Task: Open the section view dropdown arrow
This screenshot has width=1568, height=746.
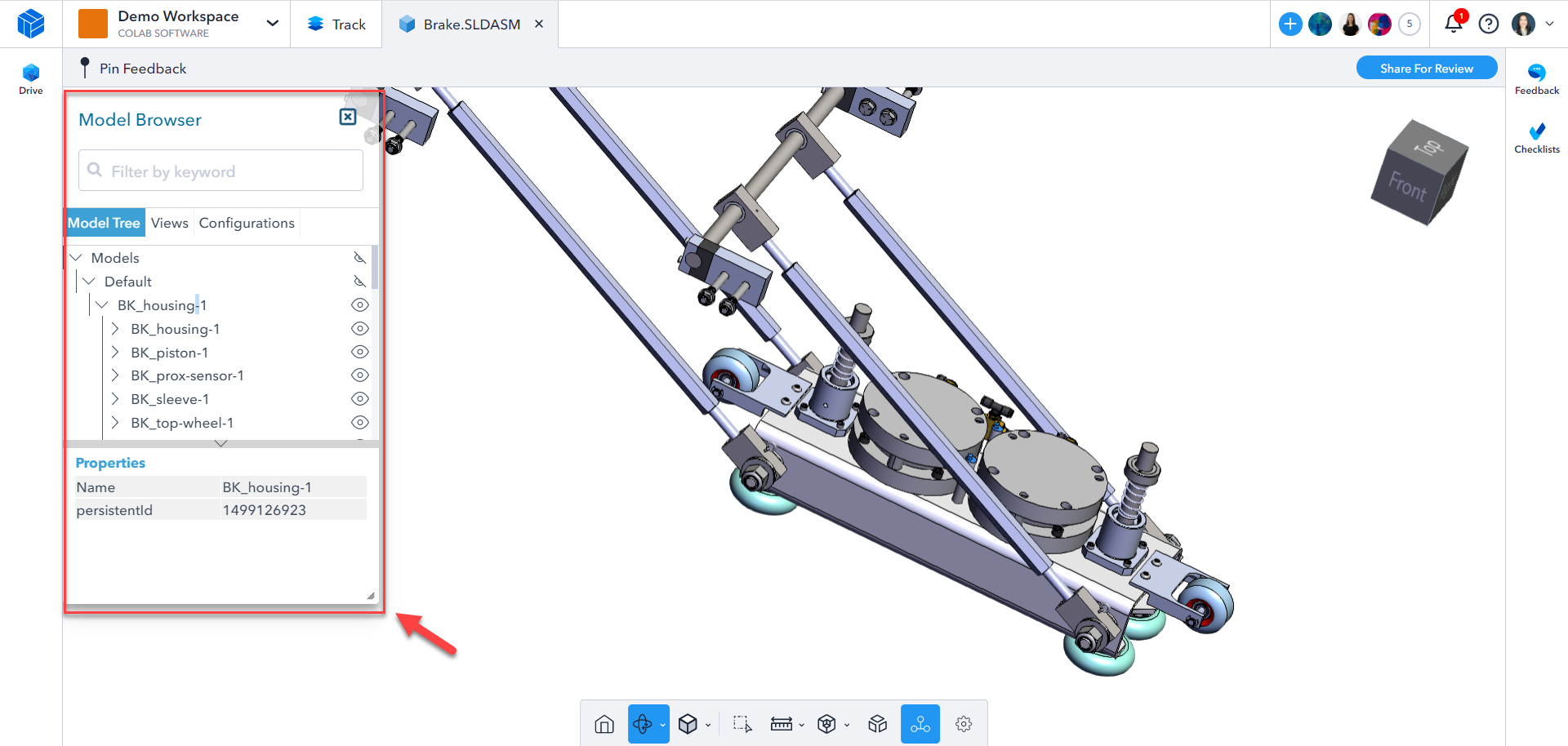Action: coord(847,725)
